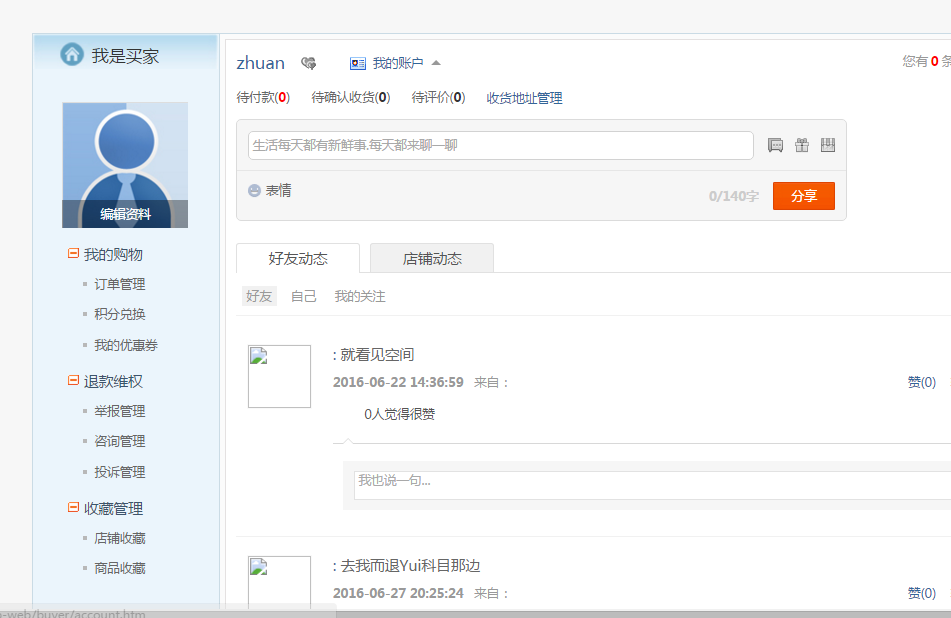Click the hearts icon beside the username zhuan
Image resolution: width=951 pixels, height=618 pixels.
(x=309, y=62)
